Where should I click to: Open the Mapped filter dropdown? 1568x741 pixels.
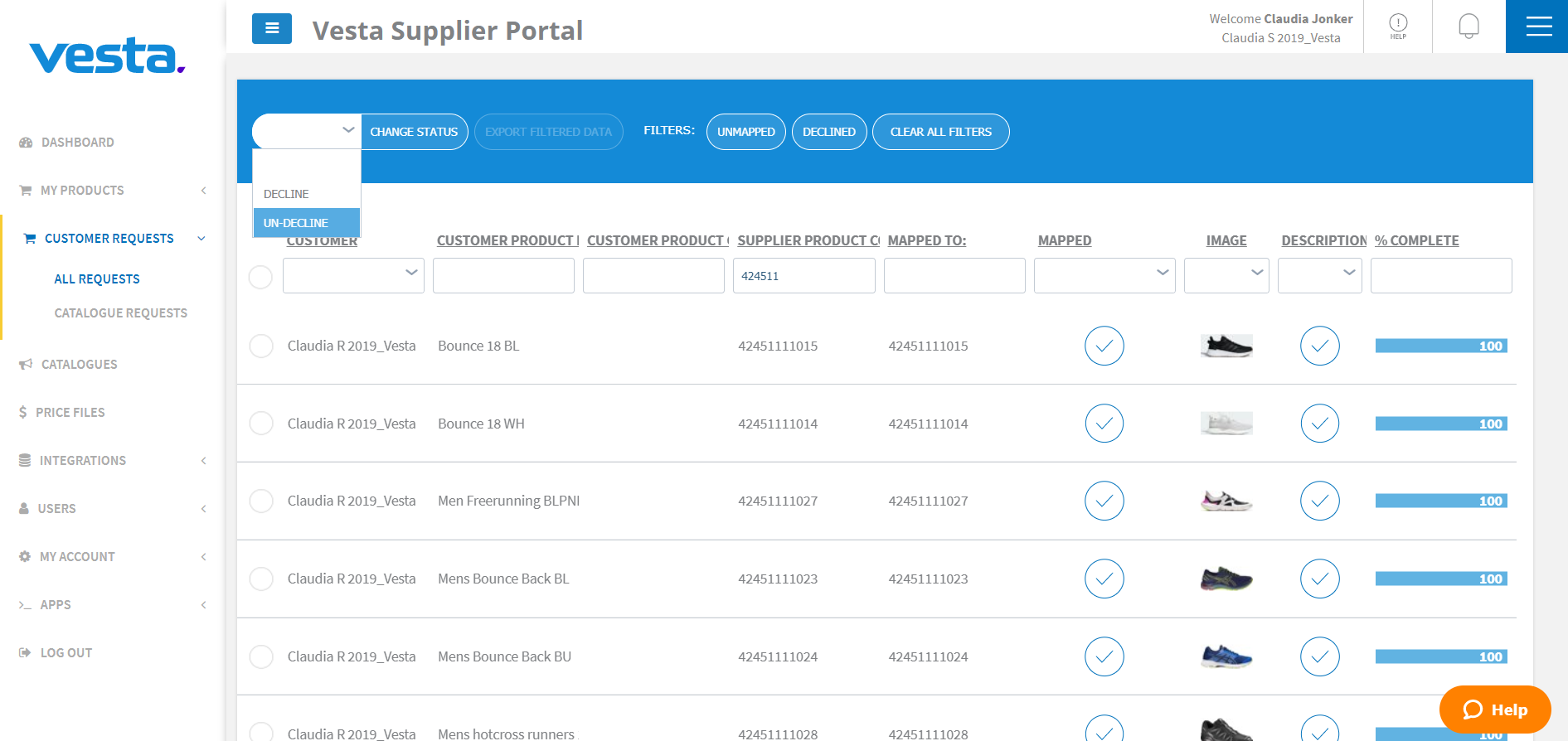[x=1104, y=275]
